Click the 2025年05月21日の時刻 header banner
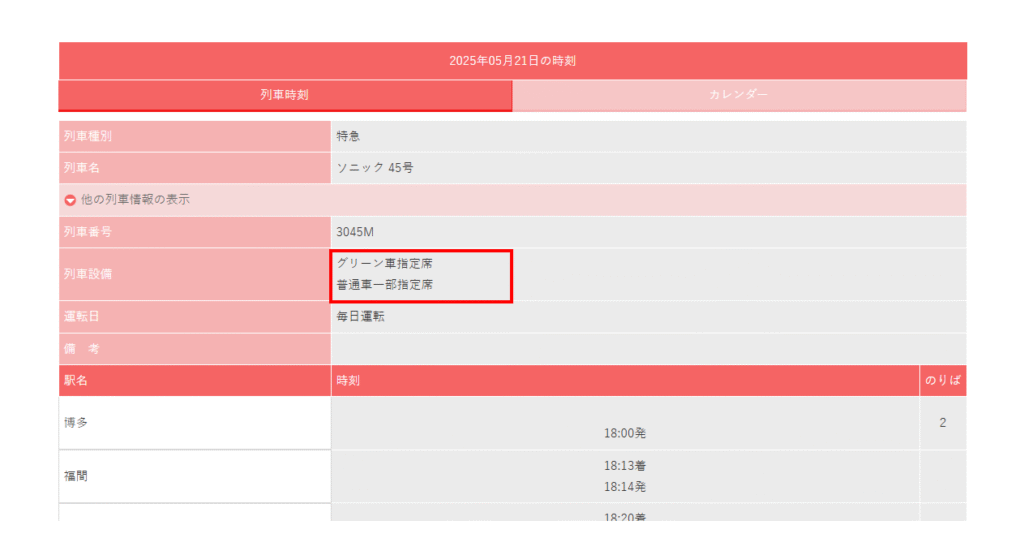The image size is (1024, 538). coord(513,61)
